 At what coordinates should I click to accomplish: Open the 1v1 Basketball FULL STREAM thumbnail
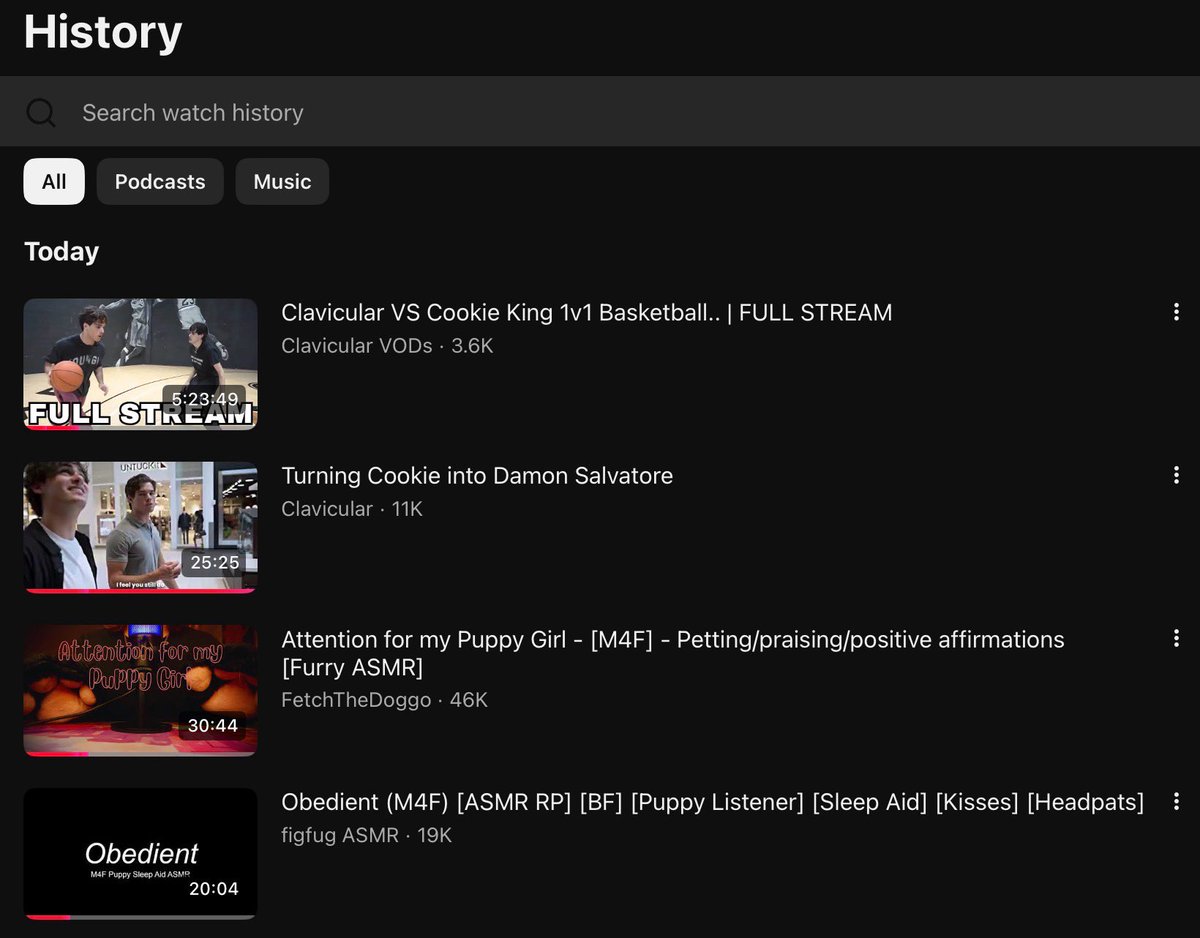coord(140,364)
